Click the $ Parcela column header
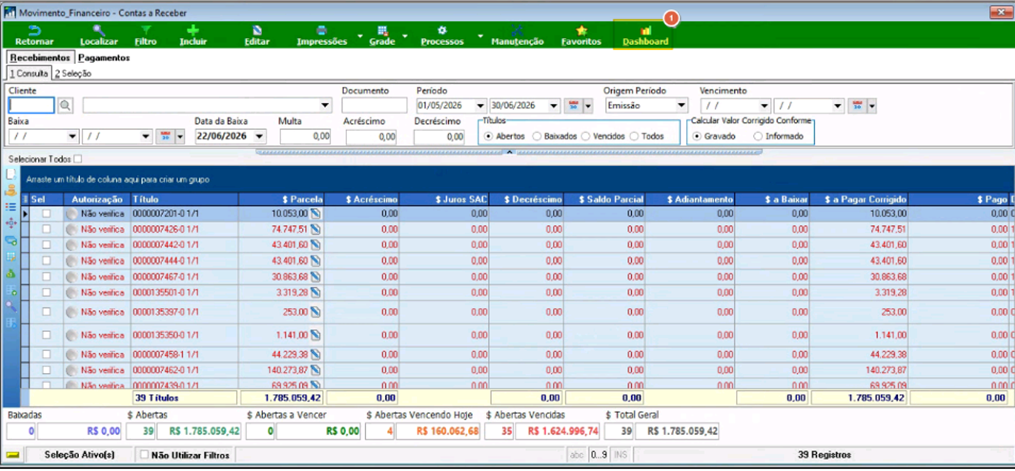Screen dimensions: 1015x471 pos(282,199)
